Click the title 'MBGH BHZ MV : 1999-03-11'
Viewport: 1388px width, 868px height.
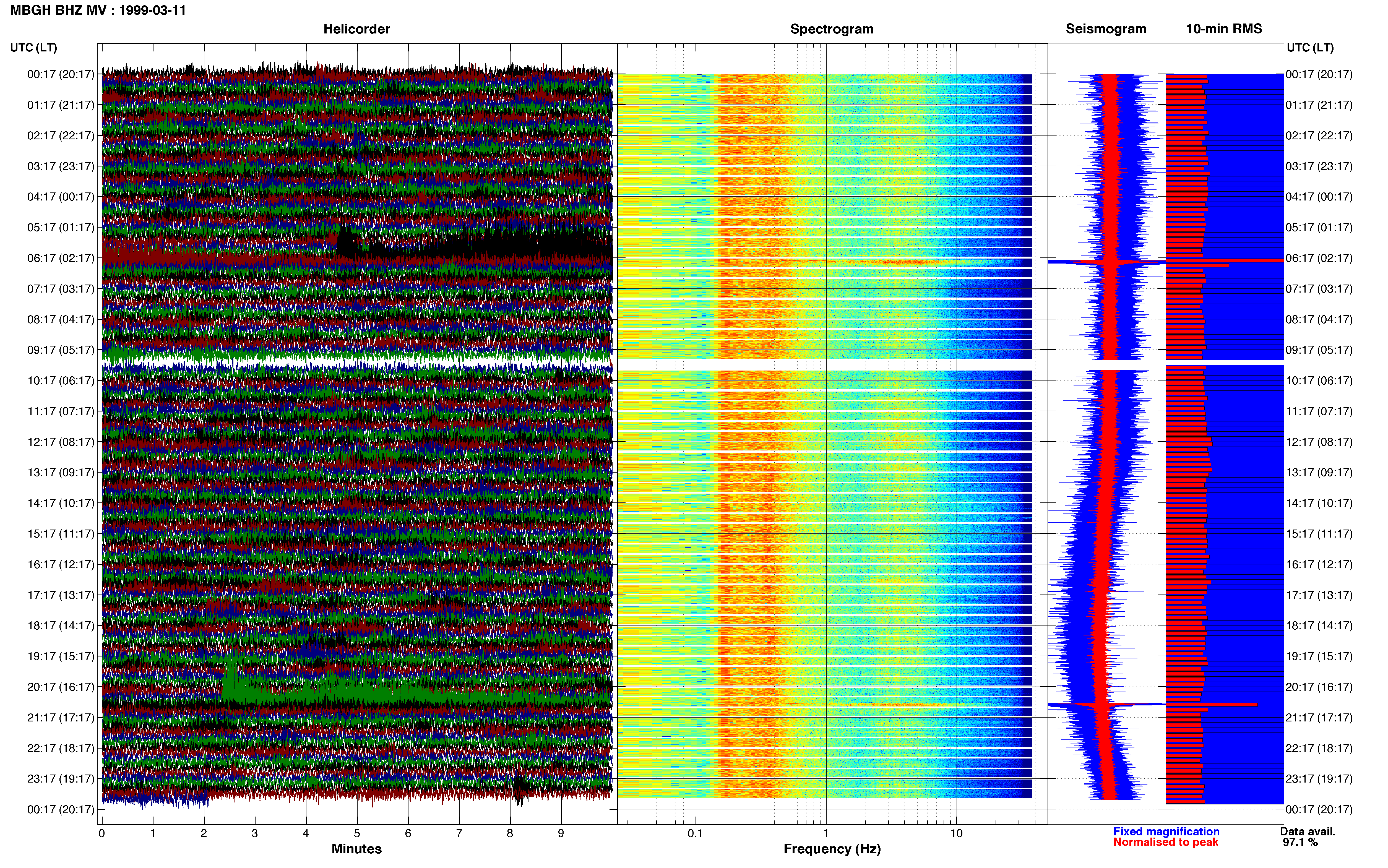(x=98, y=10)
